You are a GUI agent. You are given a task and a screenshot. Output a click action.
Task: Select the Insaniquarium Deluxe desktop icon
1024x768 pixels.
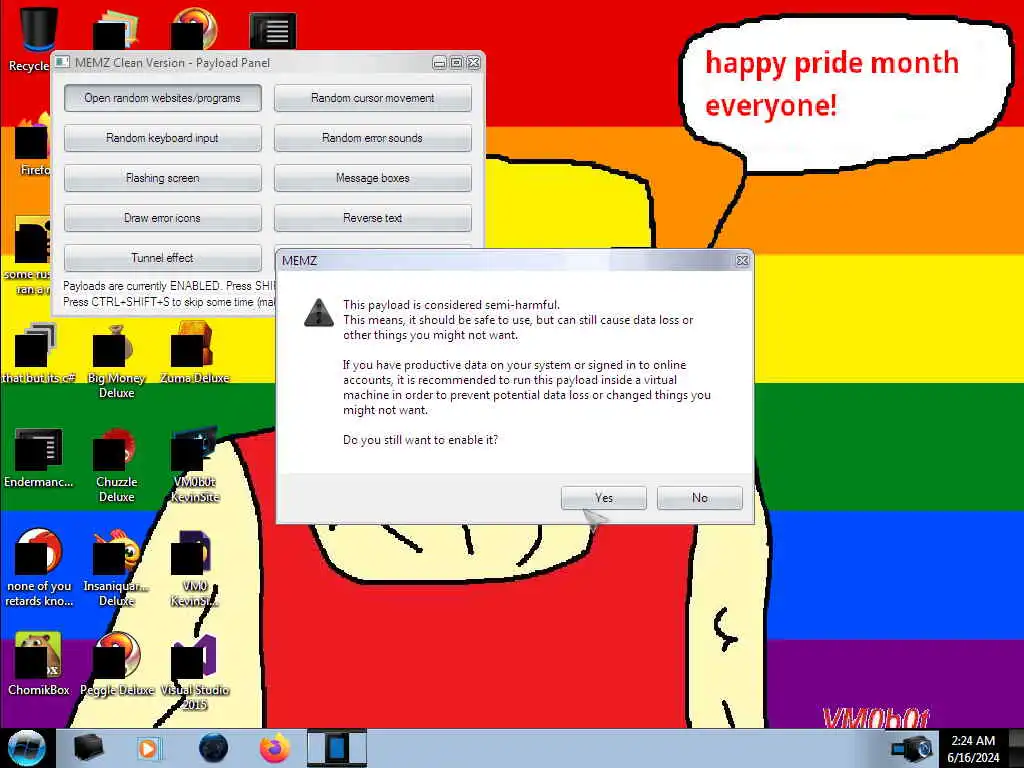click(116, 568)
